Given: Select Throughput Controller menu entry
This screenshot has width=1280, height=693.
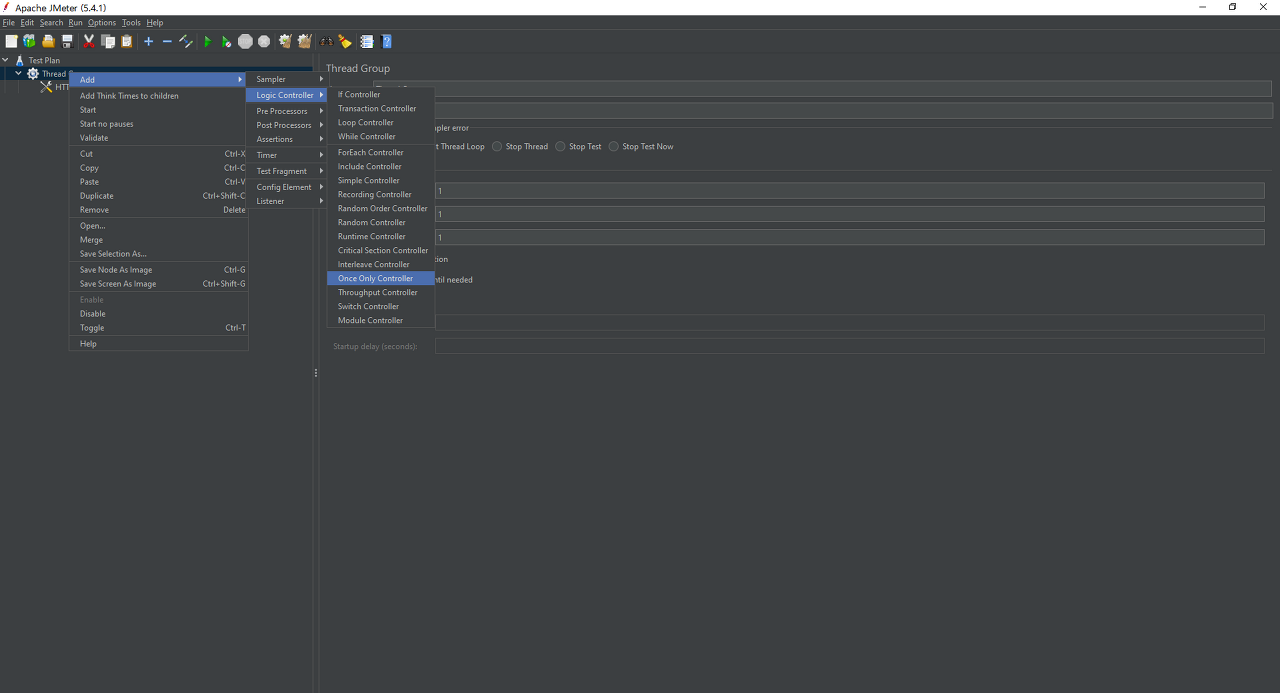Looking at the screenshot, I should coord(380,292).
